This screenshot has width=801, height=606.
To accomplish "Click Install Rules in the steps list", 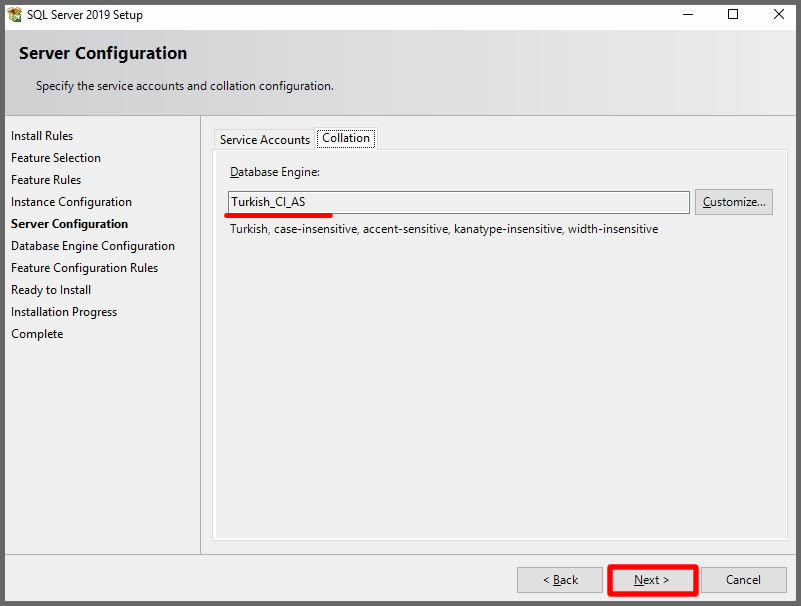I will pyautogui.click(x=42, y=136).
